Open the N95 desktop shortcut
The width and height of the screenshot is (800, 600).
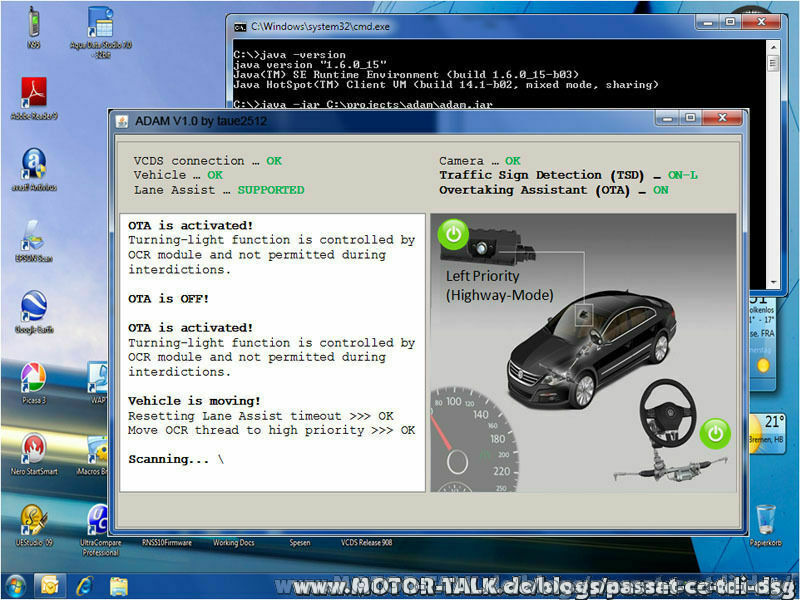34,28
